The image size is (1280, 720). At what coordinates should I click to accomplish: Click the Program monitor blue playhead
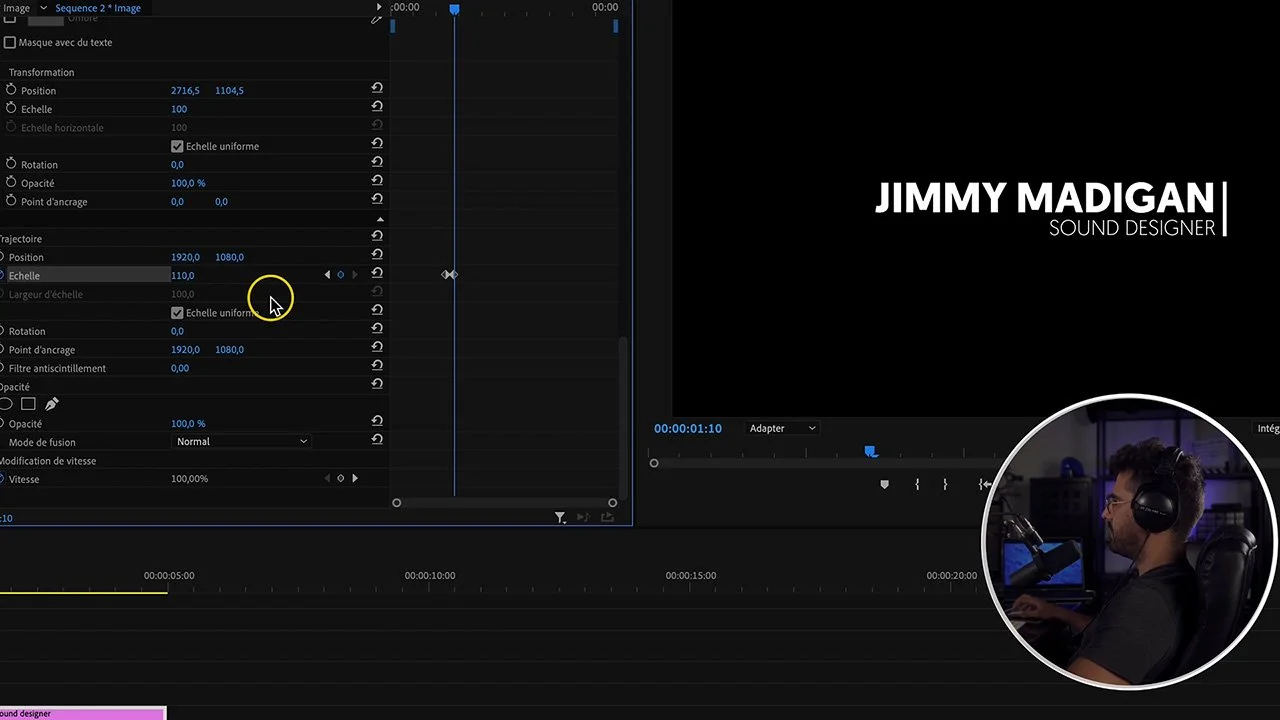click(x=871, y=452)
